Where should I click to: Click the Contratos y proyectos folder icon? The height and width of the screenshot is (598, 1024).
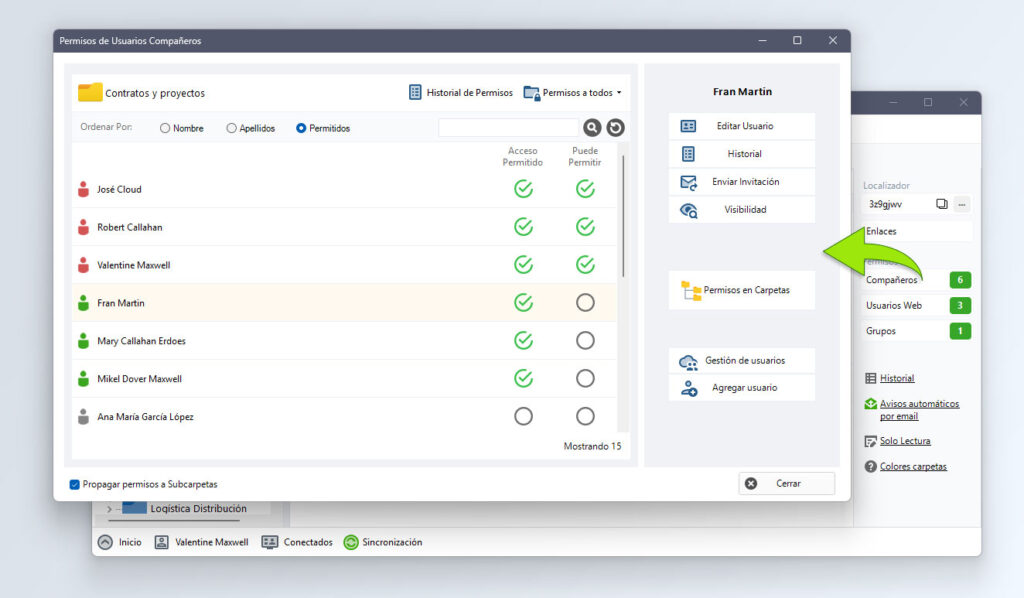(x=90, y=93)
